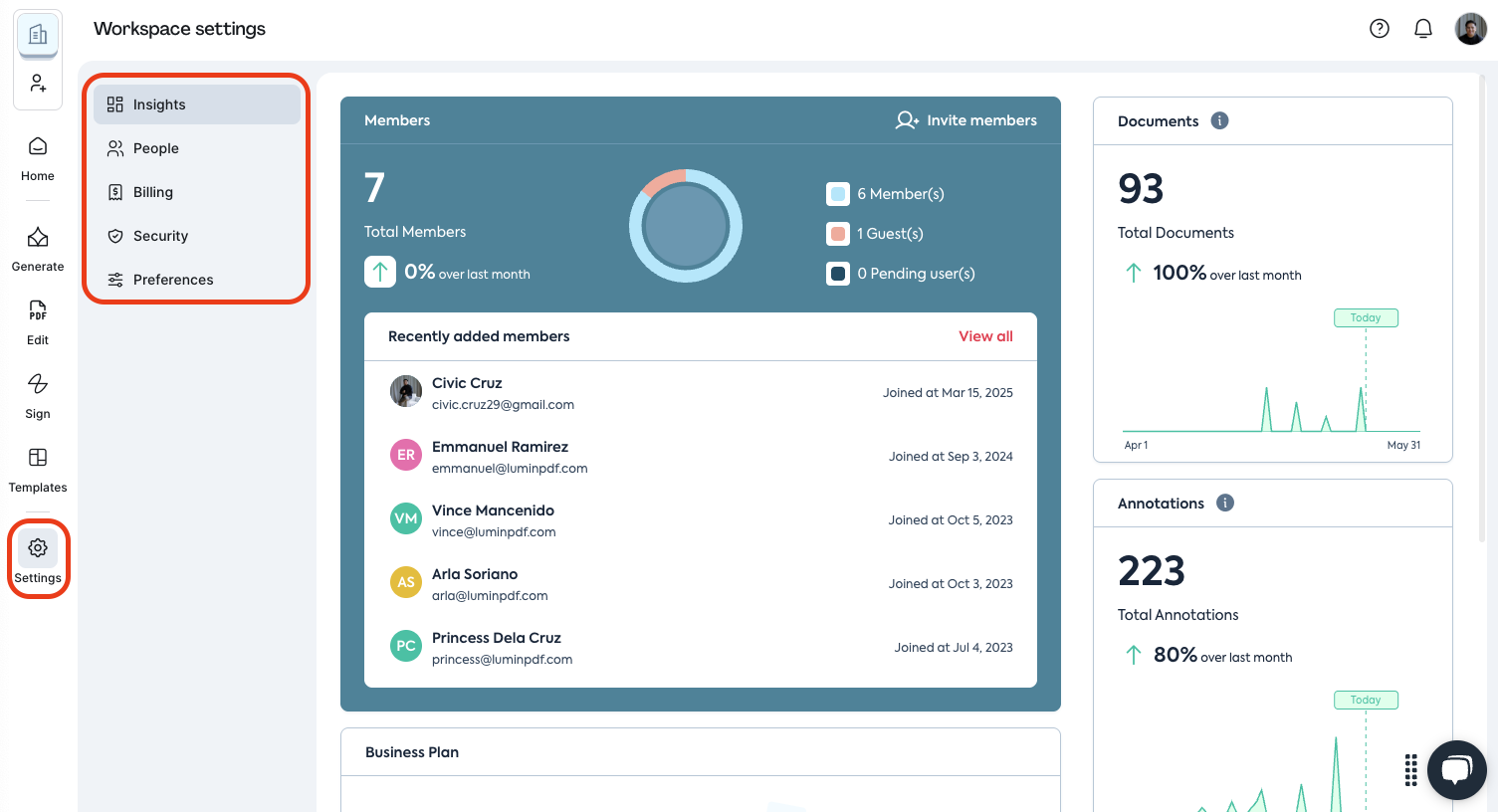Click the salmon Guest(s) legend swatch

click(x=838, y=234)
